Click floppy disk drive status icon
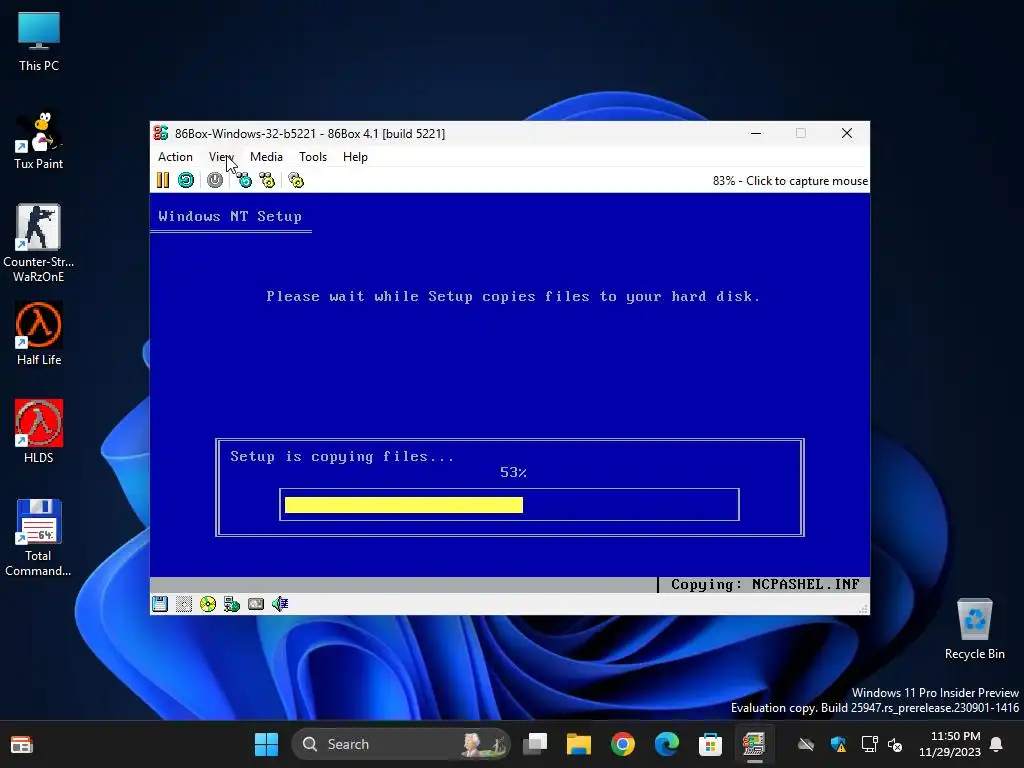 [160, 604]
